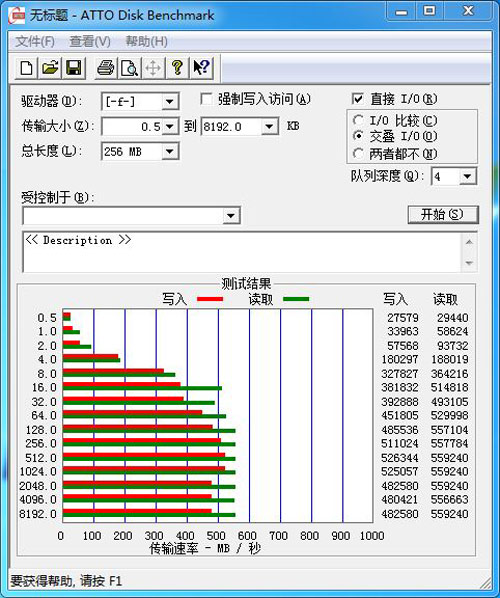The image size is (500, 598).
Task: Expand the maximum transfer size 8192.0 dropdown
Action: click(x=269, y=127)
